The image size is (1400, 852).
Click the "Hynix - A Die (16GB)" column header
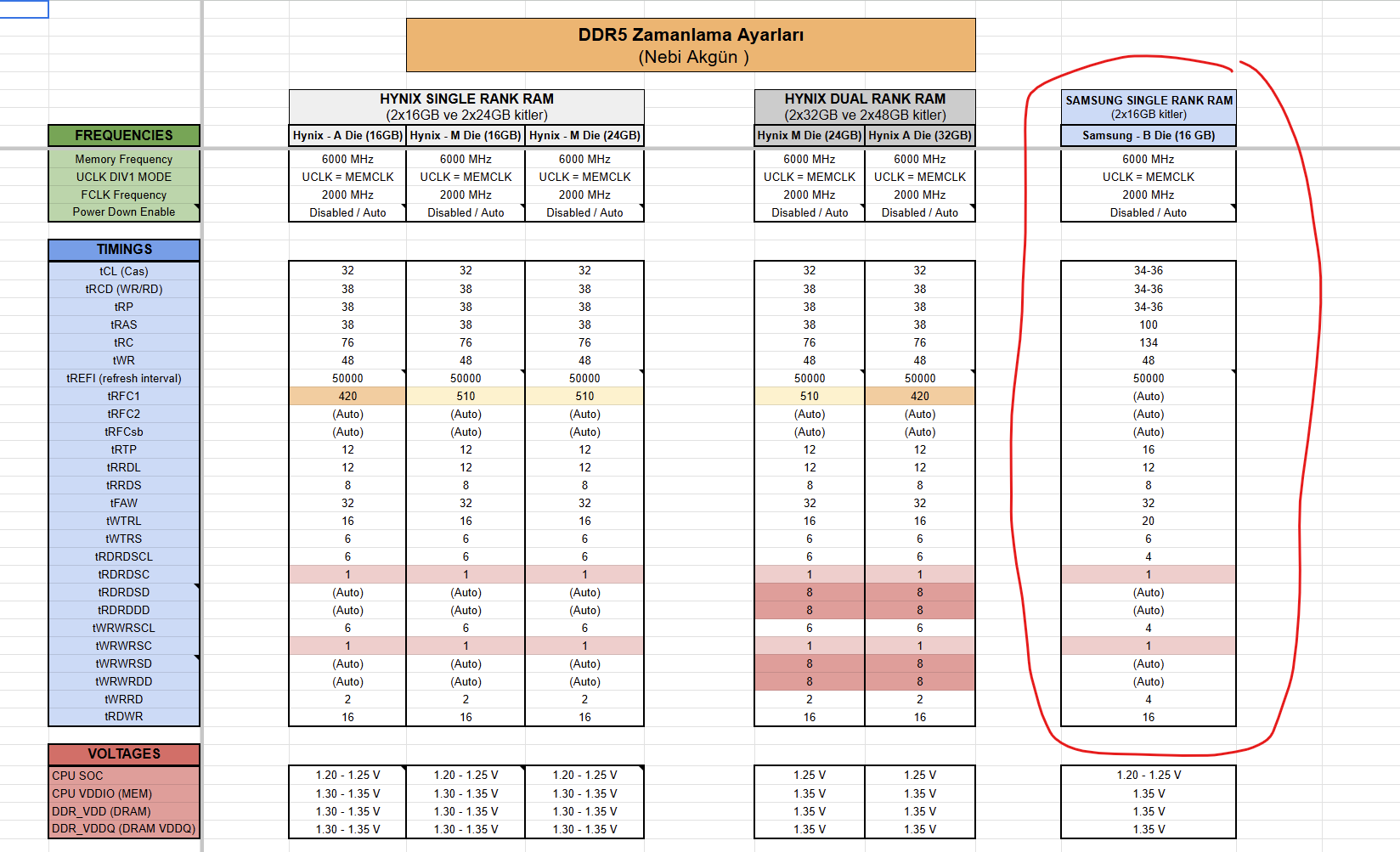click(347, 135)
